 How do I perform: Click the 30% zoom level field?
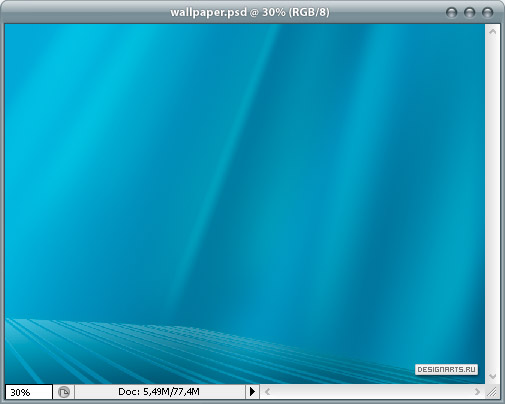click(x=29, y=392)
